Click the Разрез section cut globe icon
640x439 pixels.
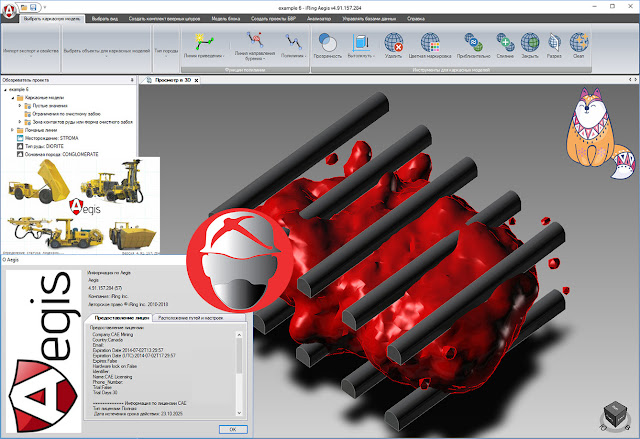tap(554, 42)
